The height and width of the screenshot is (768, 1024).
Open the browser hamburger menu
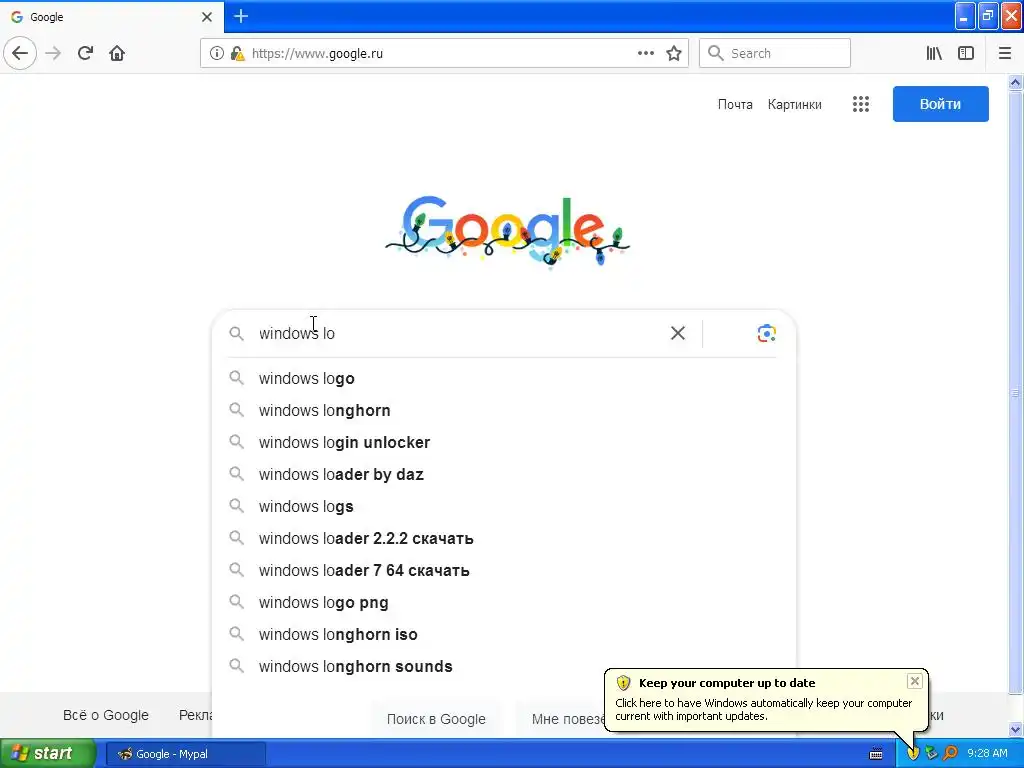point(1005,53)
